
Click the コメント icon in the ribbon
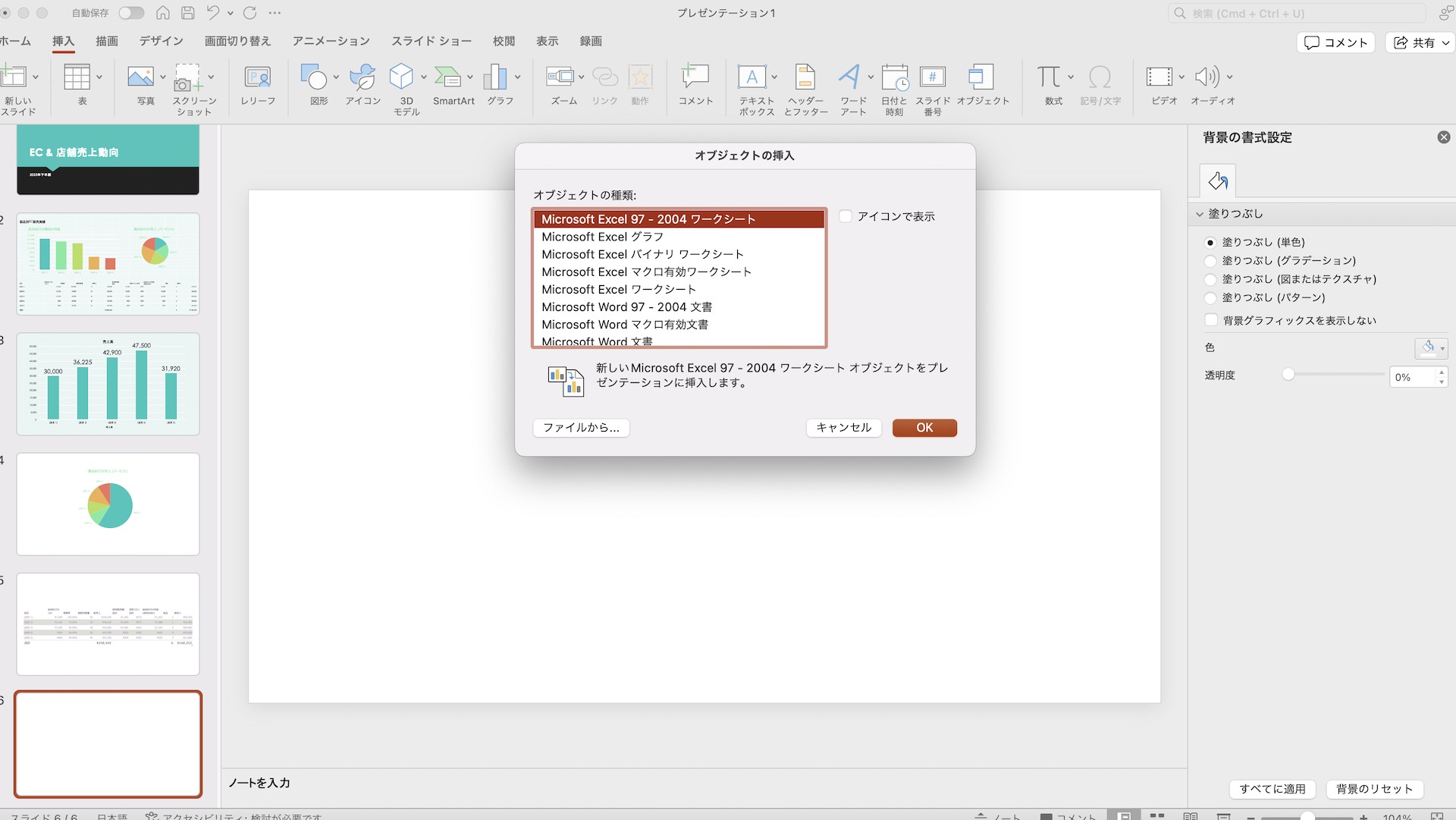(x=695, y=77)
